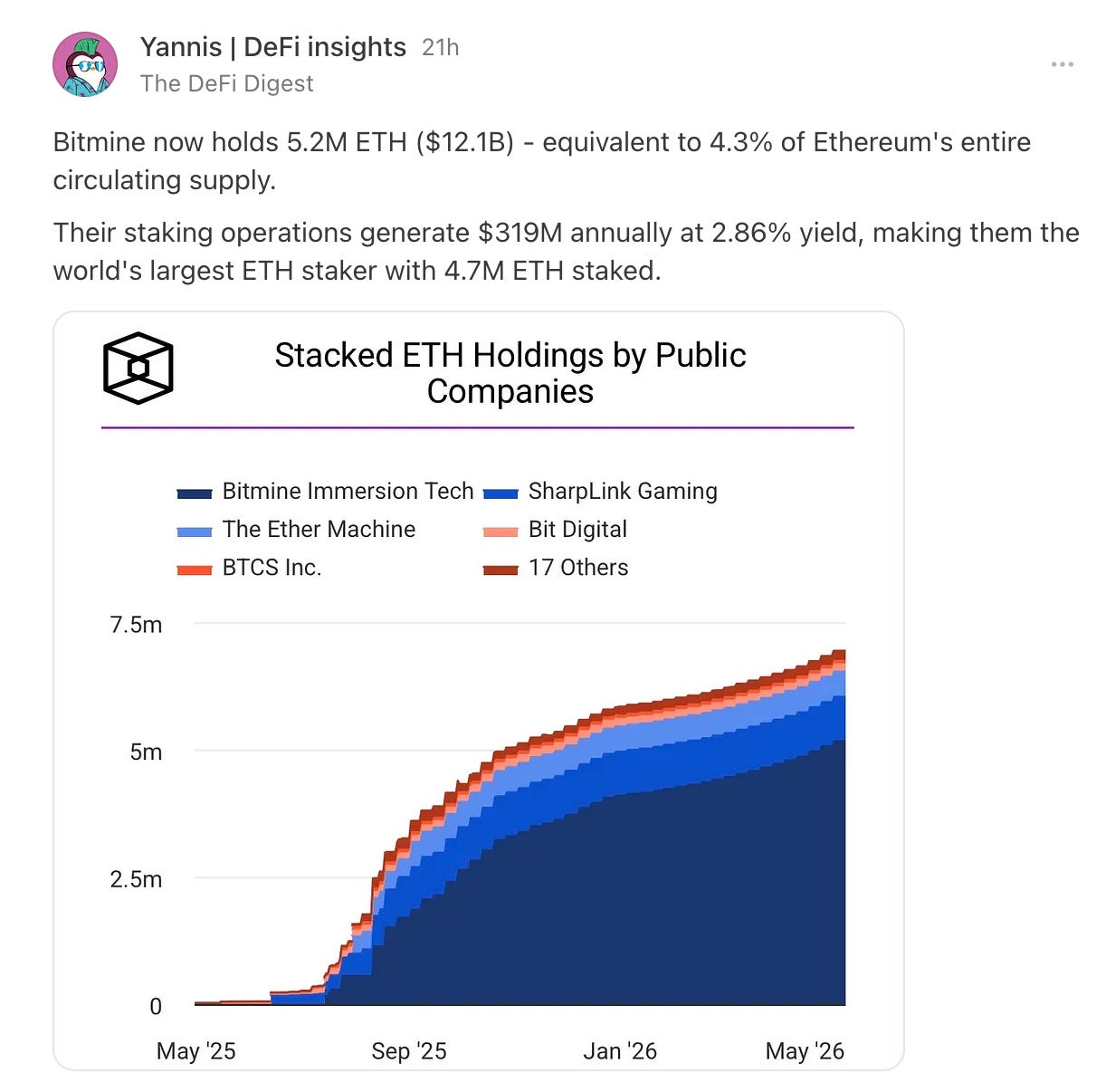Click salmon Bit Digital legend color swatch
Viewport: 1106px width, 1092px height.
501,532
